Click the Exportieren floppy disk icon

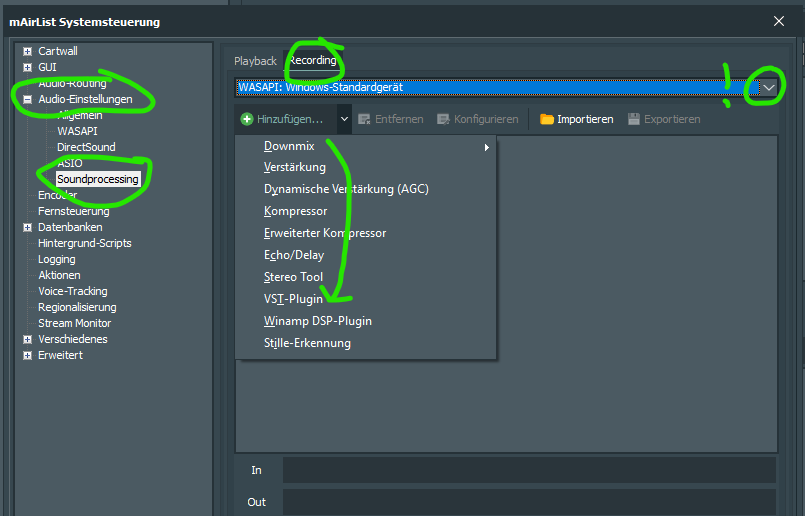click(x=634, y=119)
